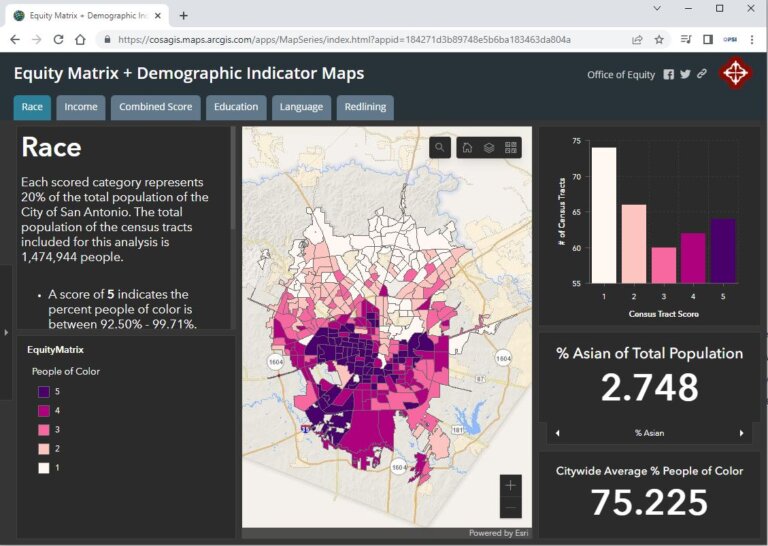Viewport: 768px width, 546px height.
Task: Select the Combined Score tab
Action: [155, 107]
